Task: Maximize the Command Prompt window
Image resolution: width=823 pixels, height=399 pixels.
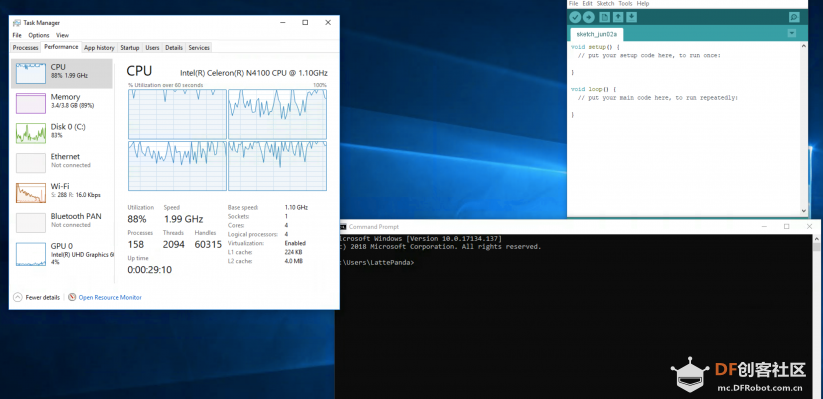Action: click(786, 227)
